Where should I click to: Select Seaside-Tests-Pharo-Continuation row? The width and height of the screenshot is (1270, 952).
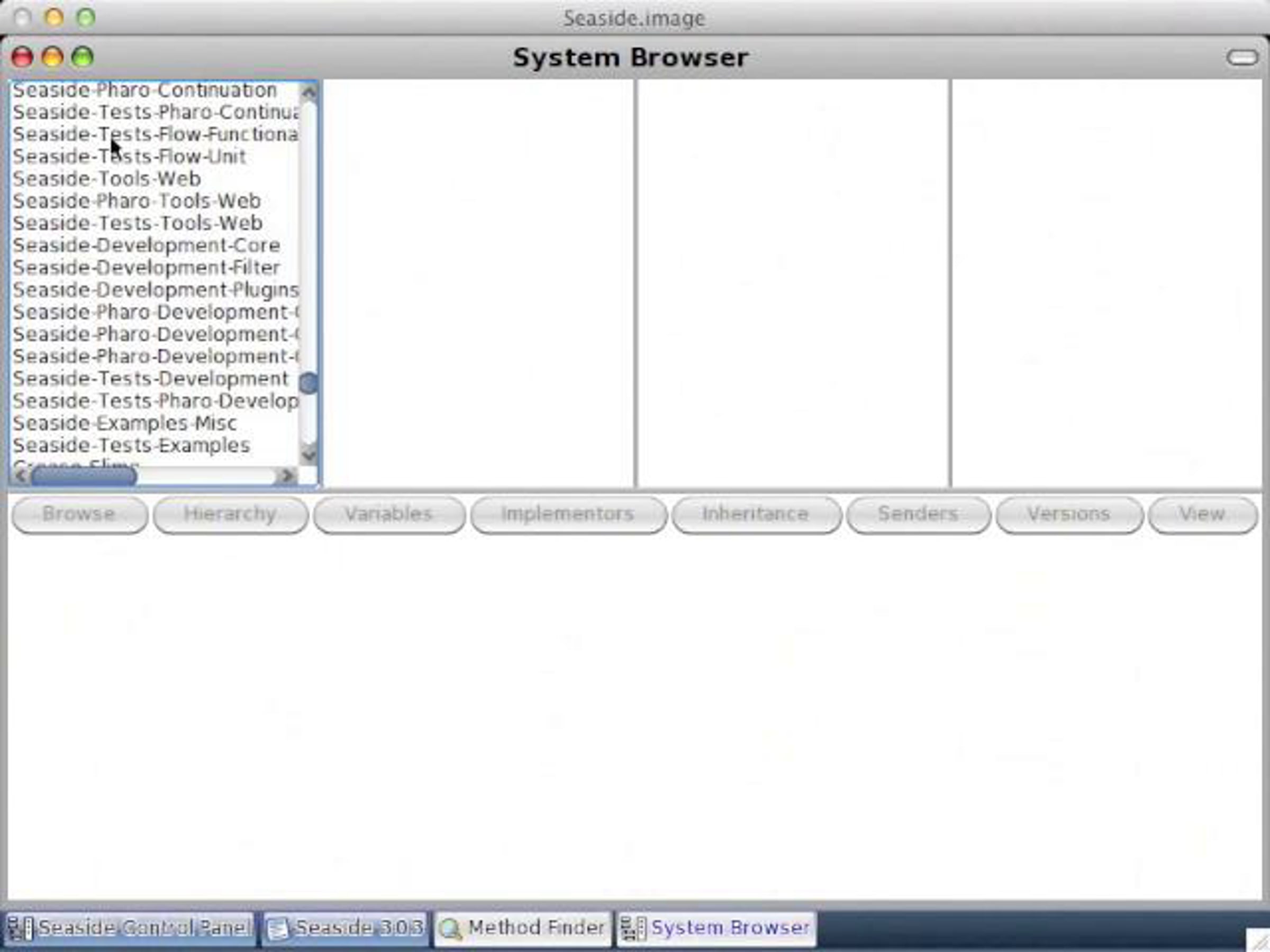155,113
